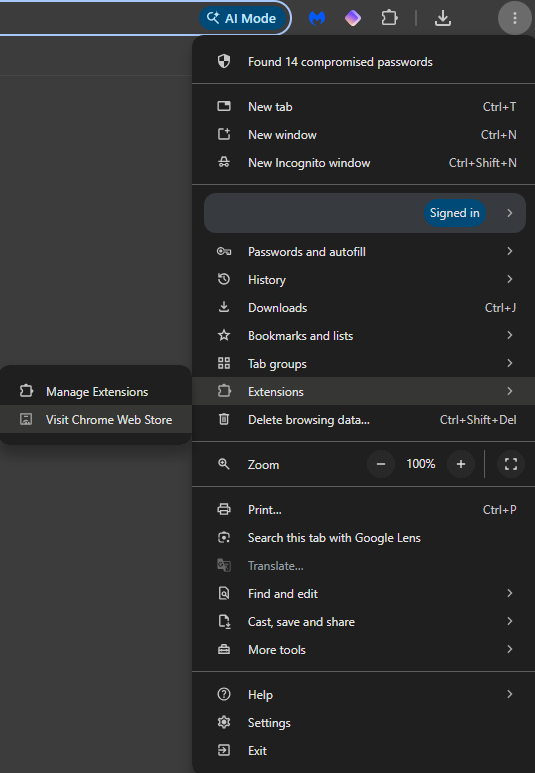
Task: Click the Chrome Web Store icon
Action: (x=26, y=419)
